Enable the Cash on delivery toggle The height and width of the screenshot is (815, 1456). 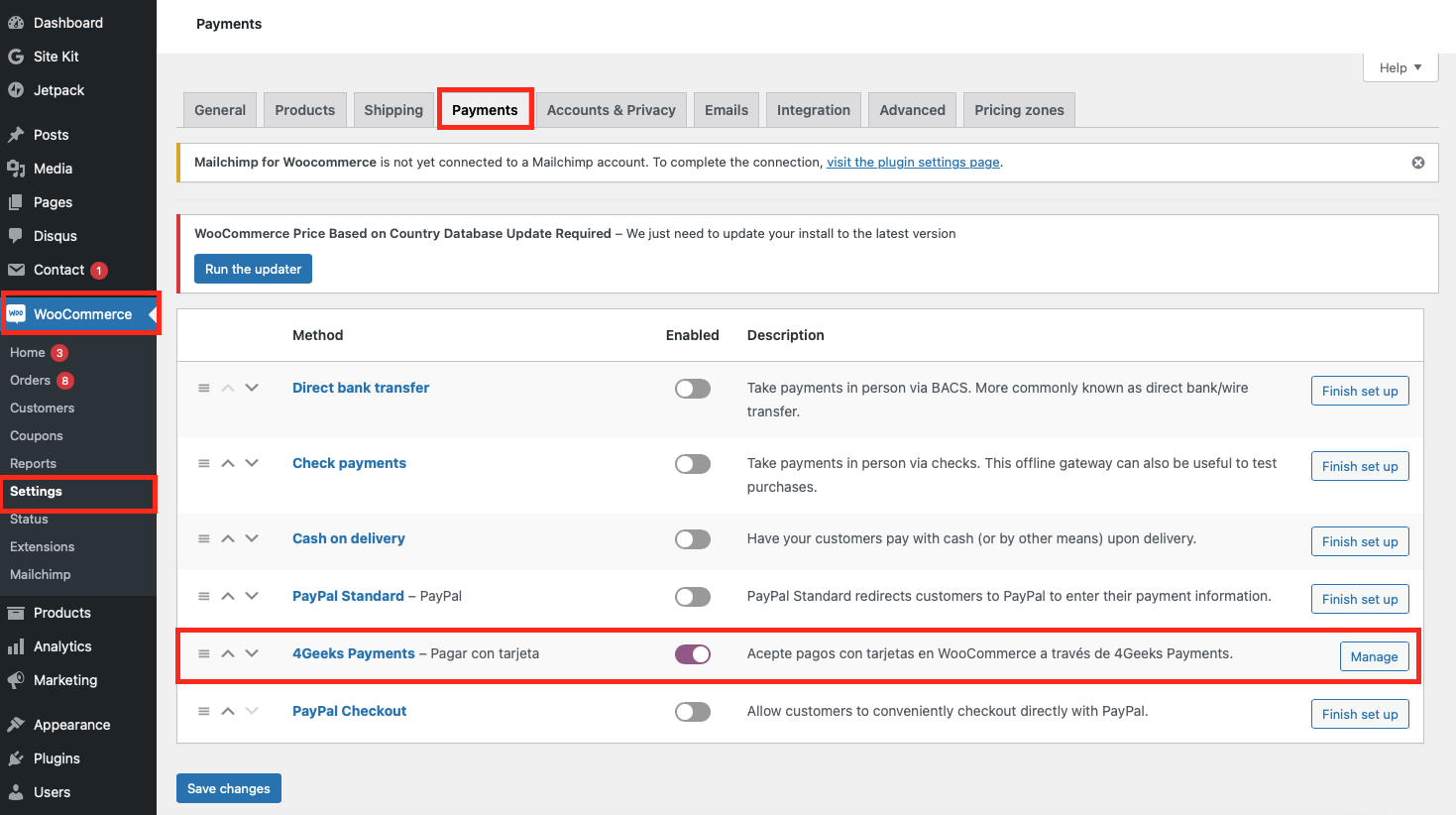pos(692,538)
